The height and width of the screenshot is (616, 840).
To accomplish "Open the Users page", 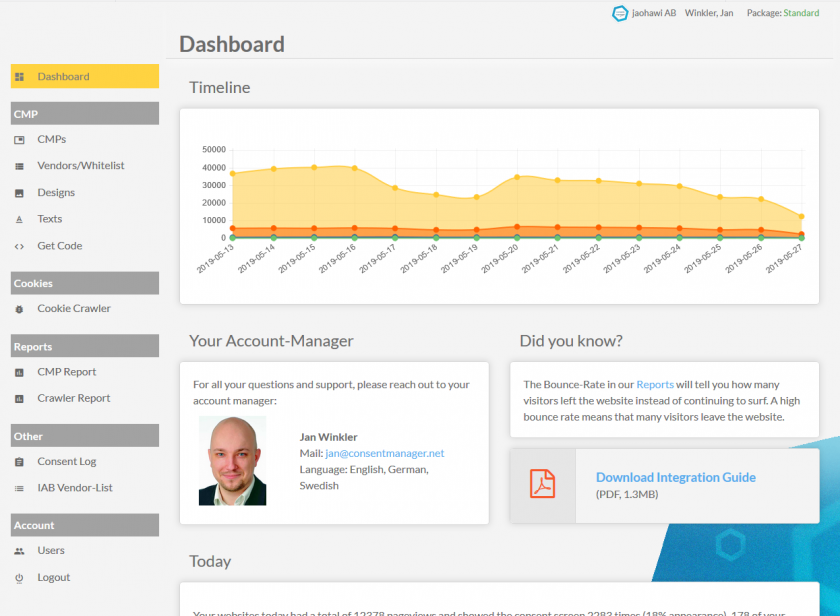I will pyautogui.click(x=50, y=550).
